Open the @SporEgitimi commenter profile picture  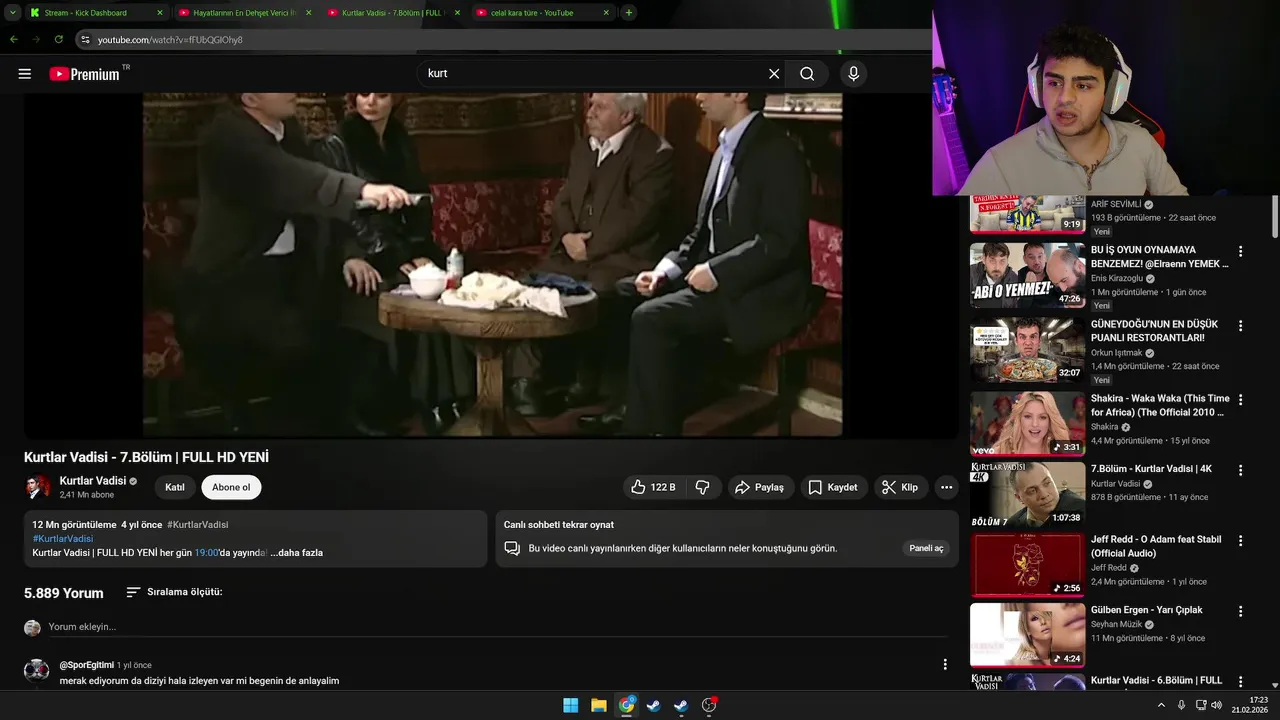[37, 671]
